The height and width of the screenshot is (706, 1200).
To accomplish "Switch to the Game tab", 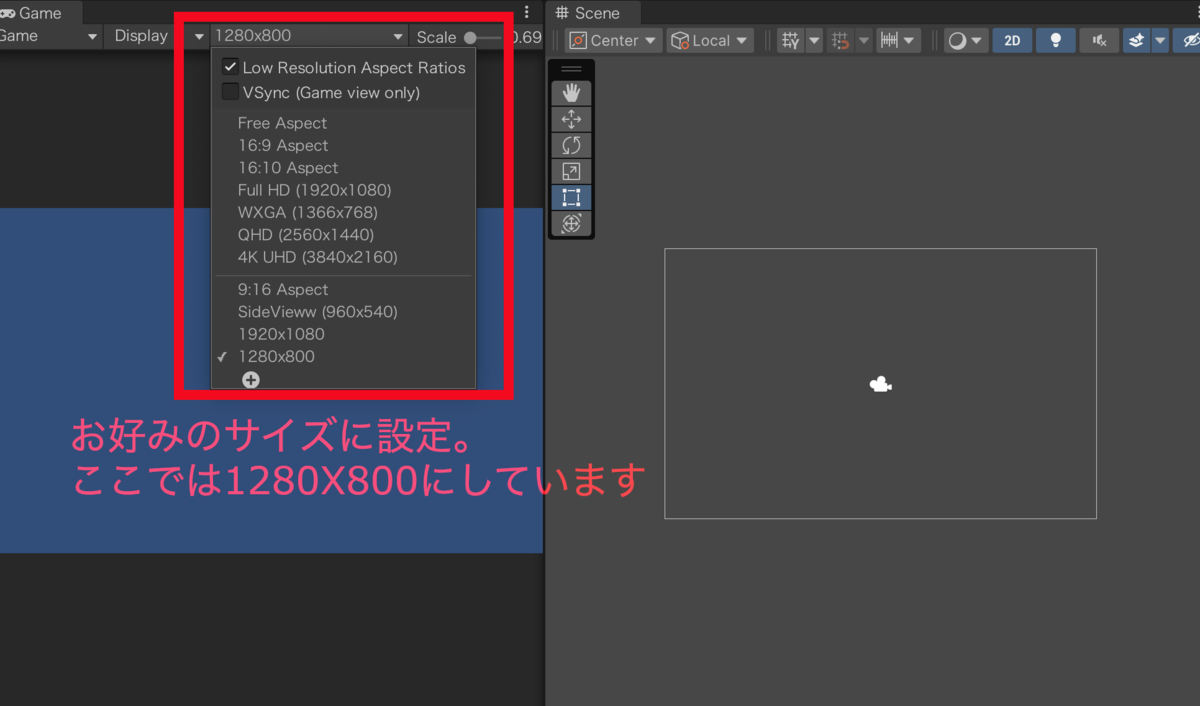I will [40, 13].
